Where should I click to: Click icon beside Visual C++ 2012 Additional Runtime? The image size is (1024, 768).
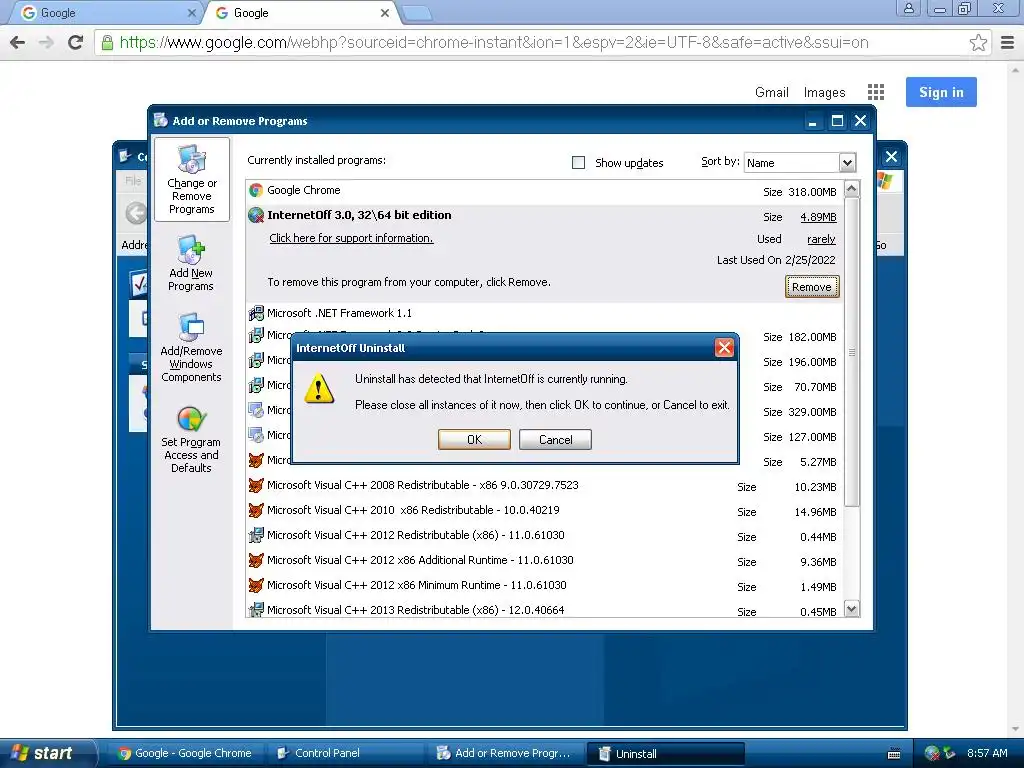coord(256,560)
